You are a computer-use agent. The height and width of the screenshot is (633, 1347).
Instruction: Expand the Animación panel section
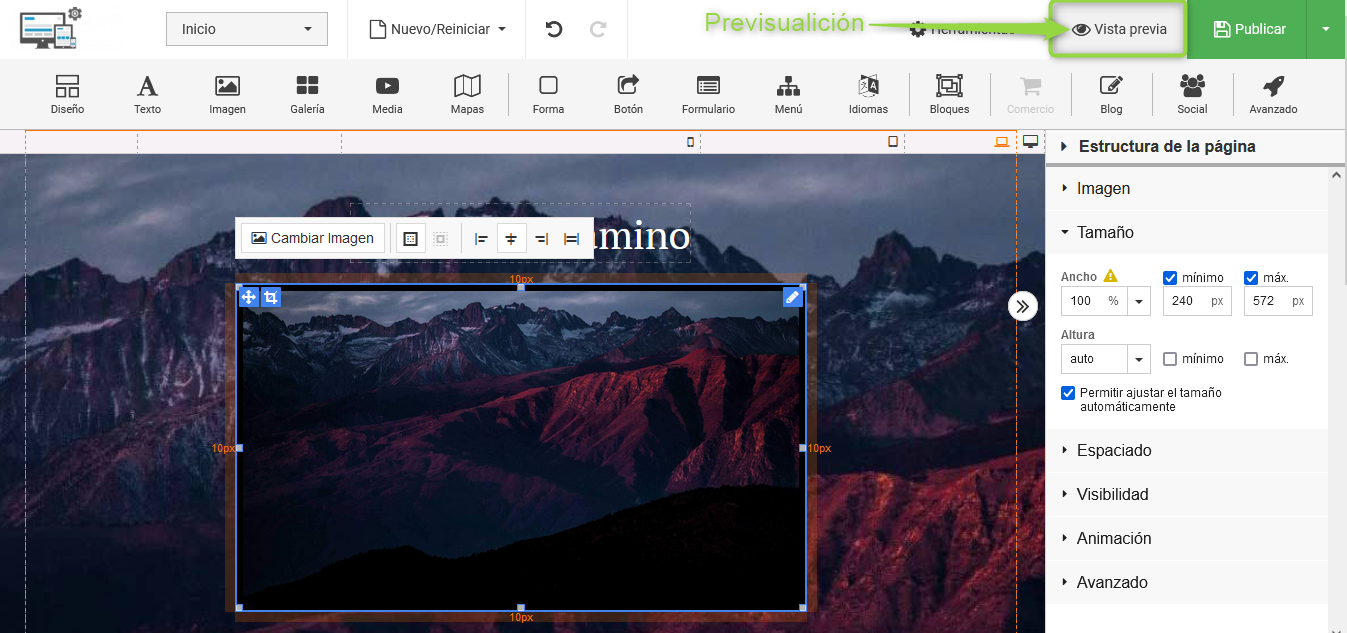(1114, 538)
